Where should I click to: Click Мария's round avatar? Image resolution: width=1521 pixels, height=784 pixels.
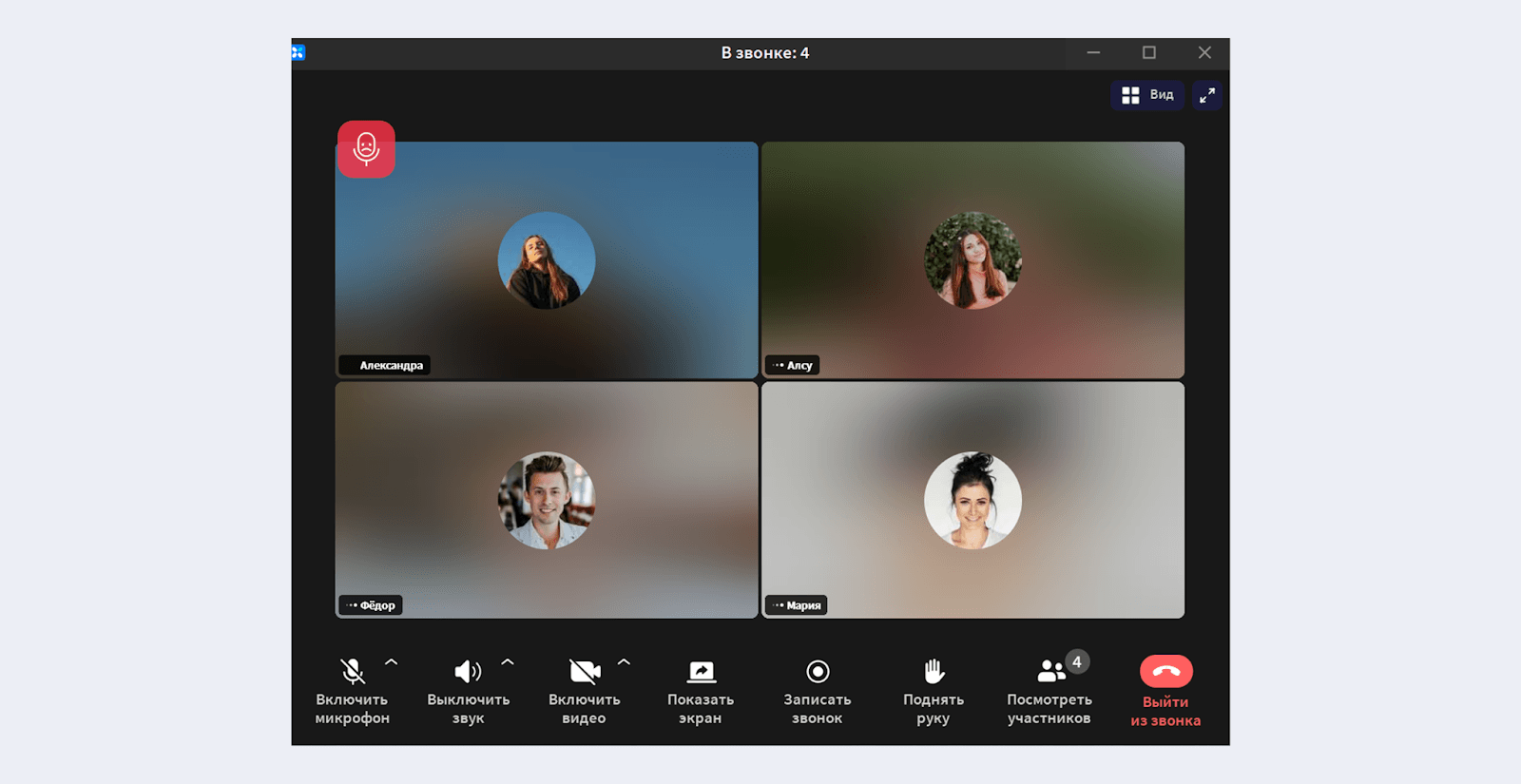click(x=972, y=500)
